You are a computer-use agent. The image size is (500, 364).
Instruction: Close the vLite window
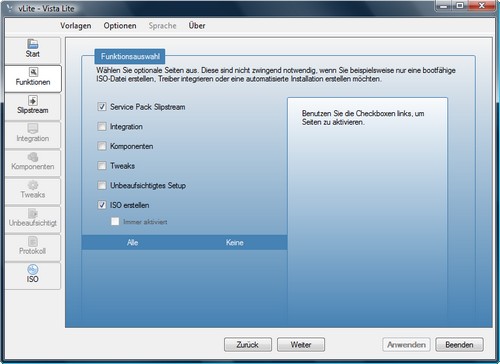(x=482, y=6)
